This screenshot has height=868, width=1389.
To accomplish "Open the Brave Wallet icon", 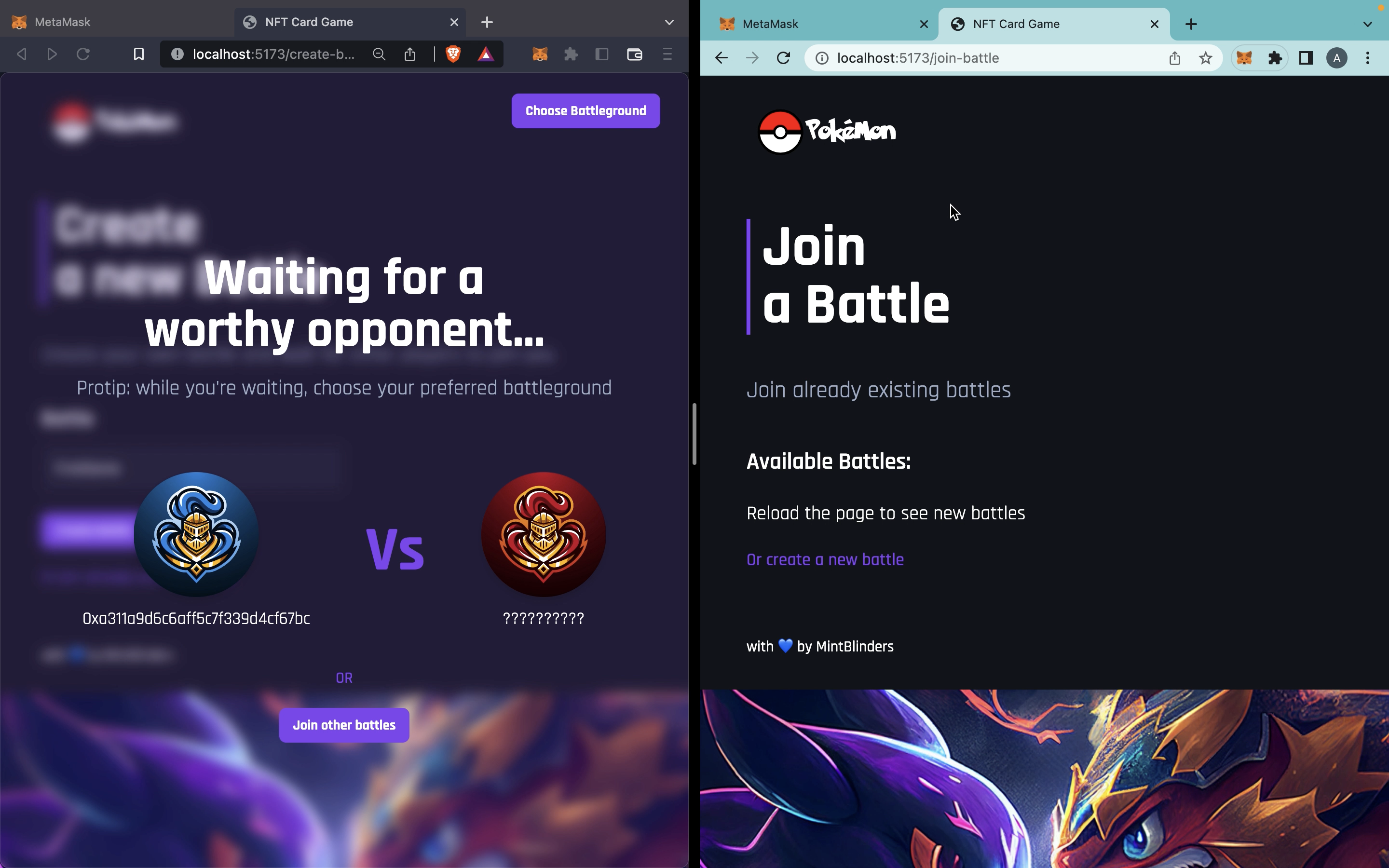I will (x=634, y=54).
